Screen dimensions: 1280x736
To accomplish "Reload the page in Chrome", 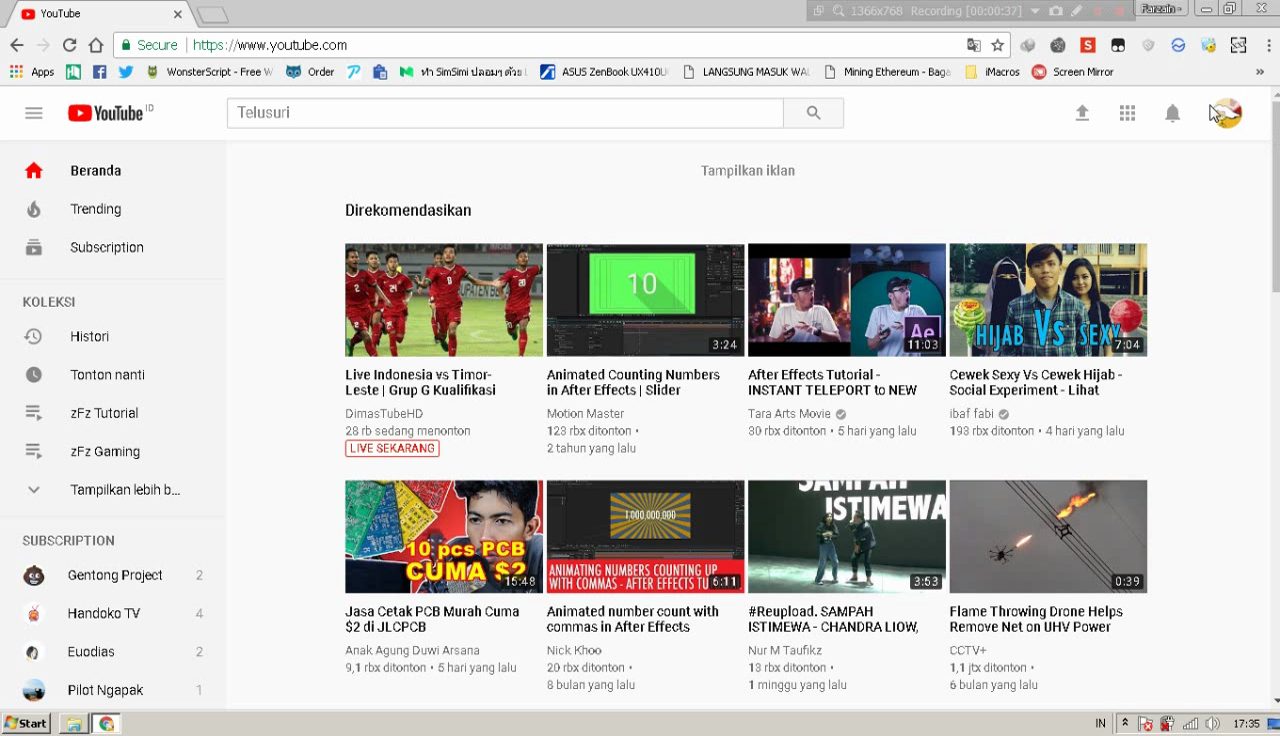I will pyautogui.click(x=69, y=45).
